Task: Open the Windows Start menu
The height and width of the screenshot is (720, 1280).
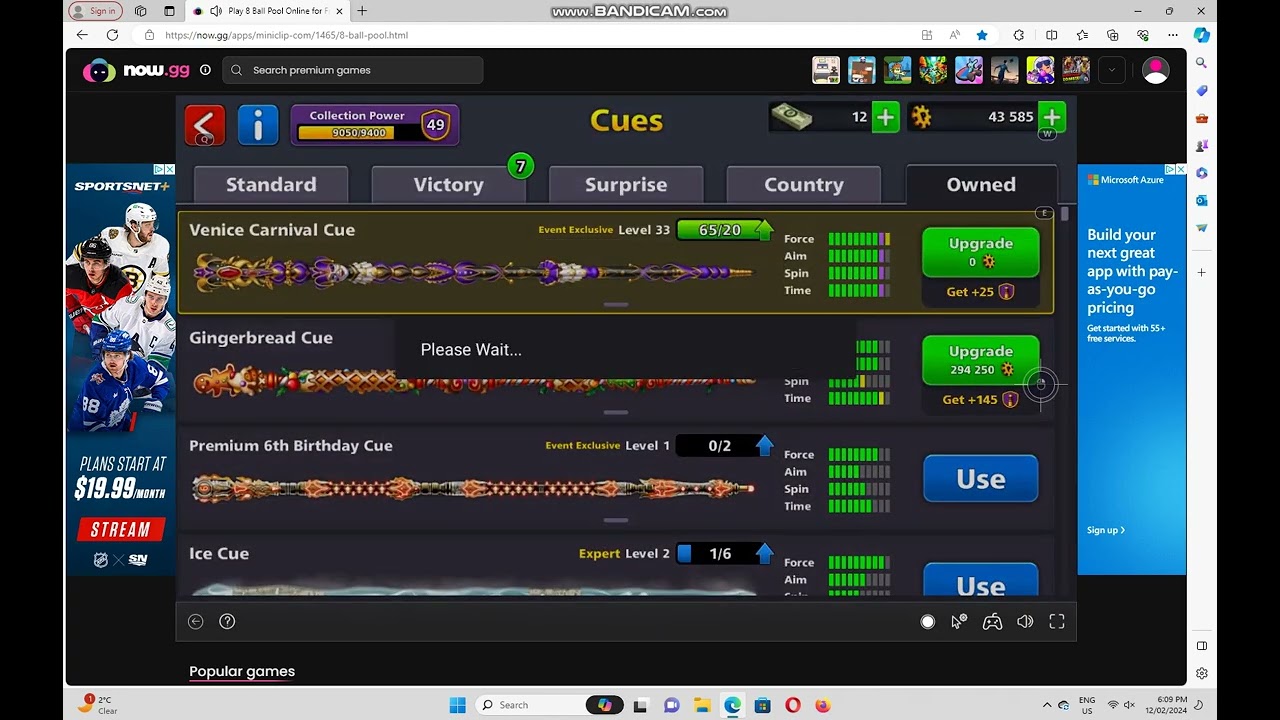Action: [x=457, y=705]
